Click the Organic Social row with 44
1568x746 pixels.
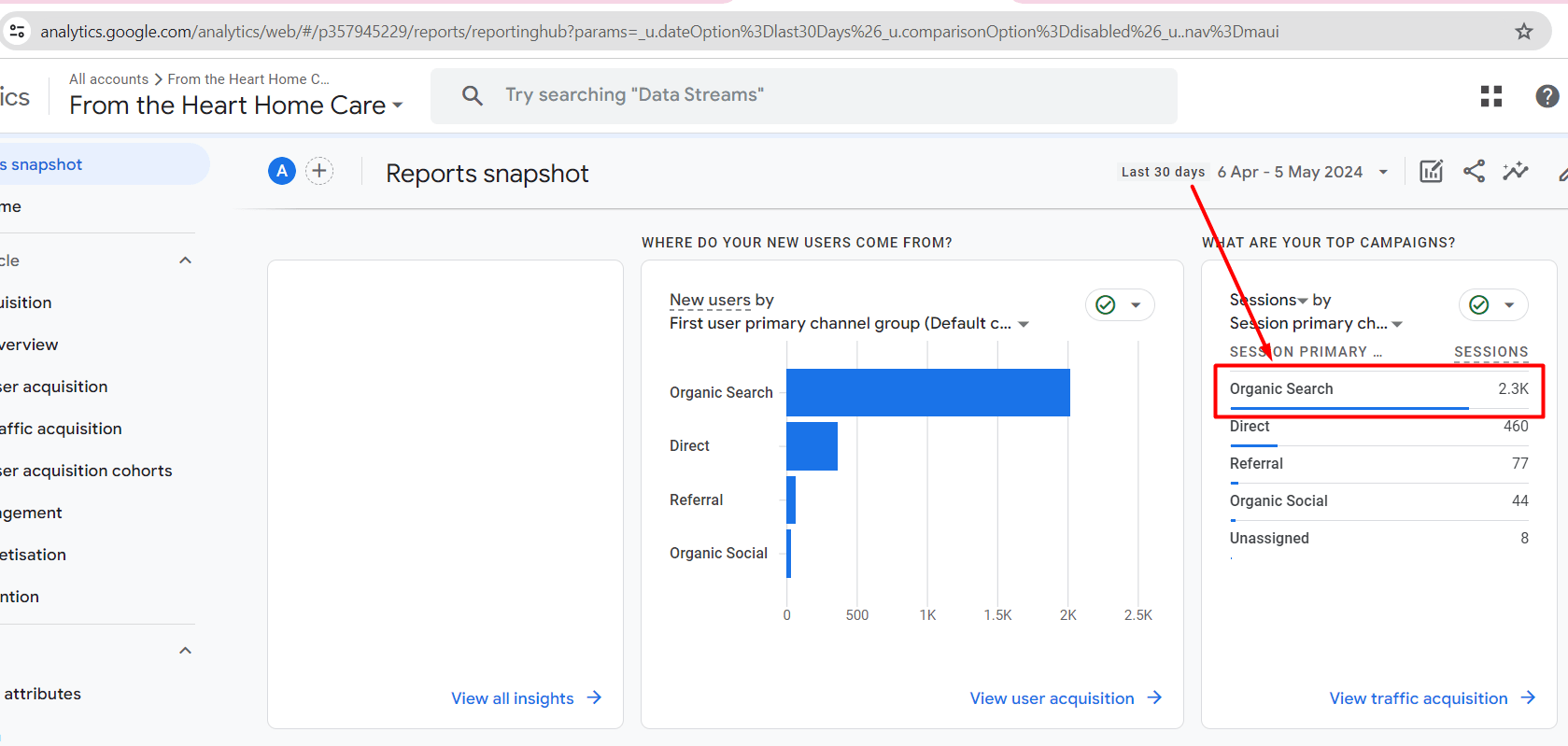1378,502
